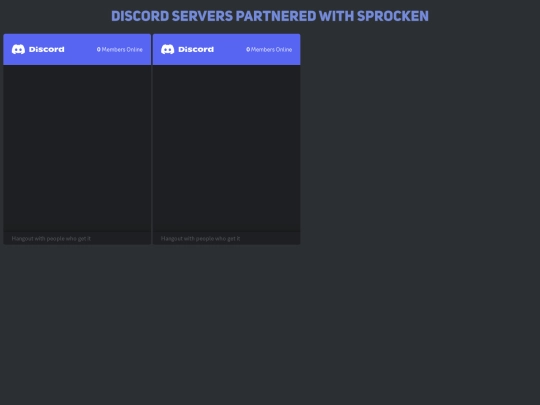Click the 'Discord Servers Partnered with Sprocken' heading
This screenshot has width=540, height=405.
pyautogui.click(x=270, y=16)
